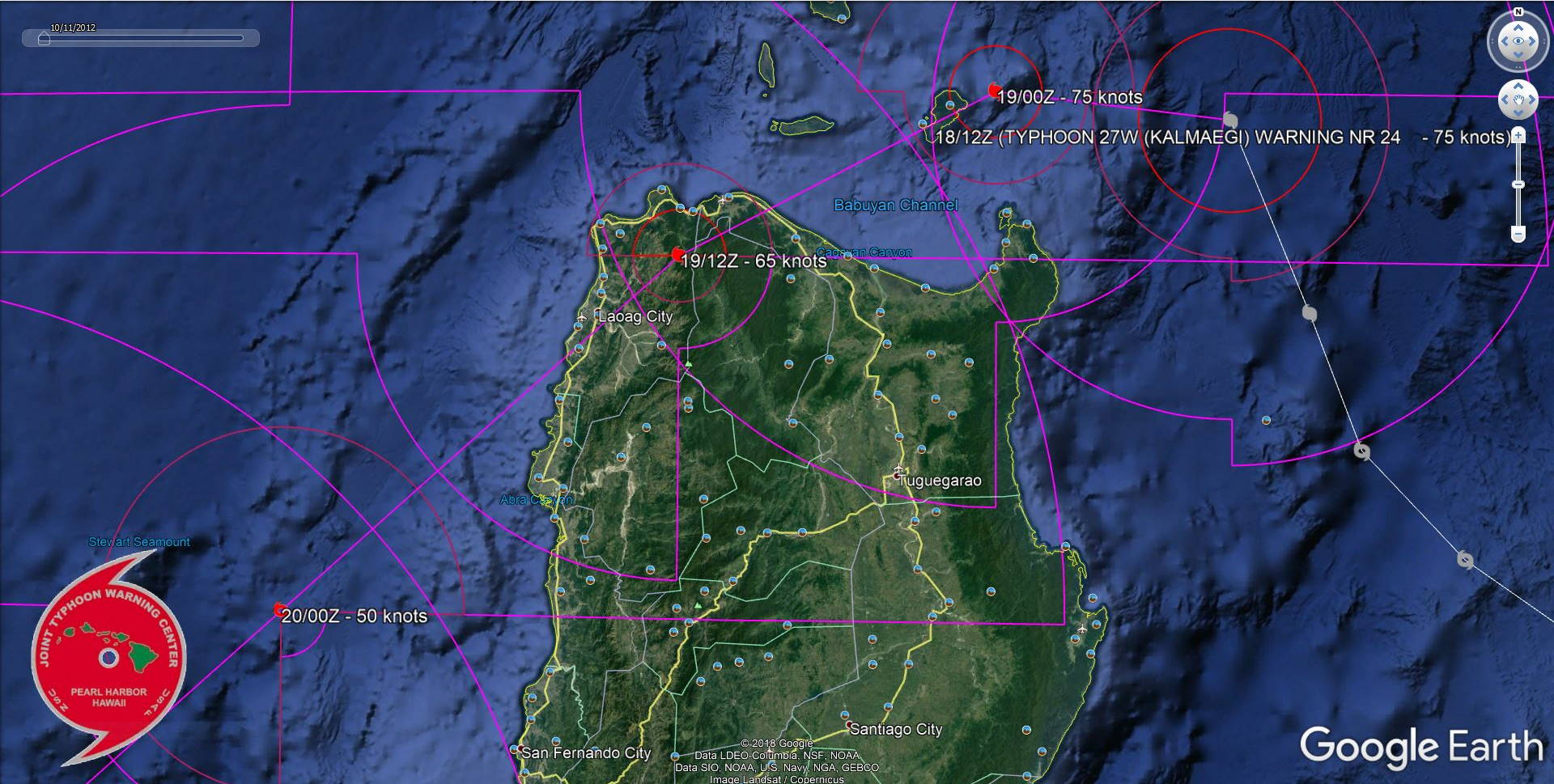The image size is (1554, 784).
Task: Open the Santiago City place label
Action: point(895,729)
